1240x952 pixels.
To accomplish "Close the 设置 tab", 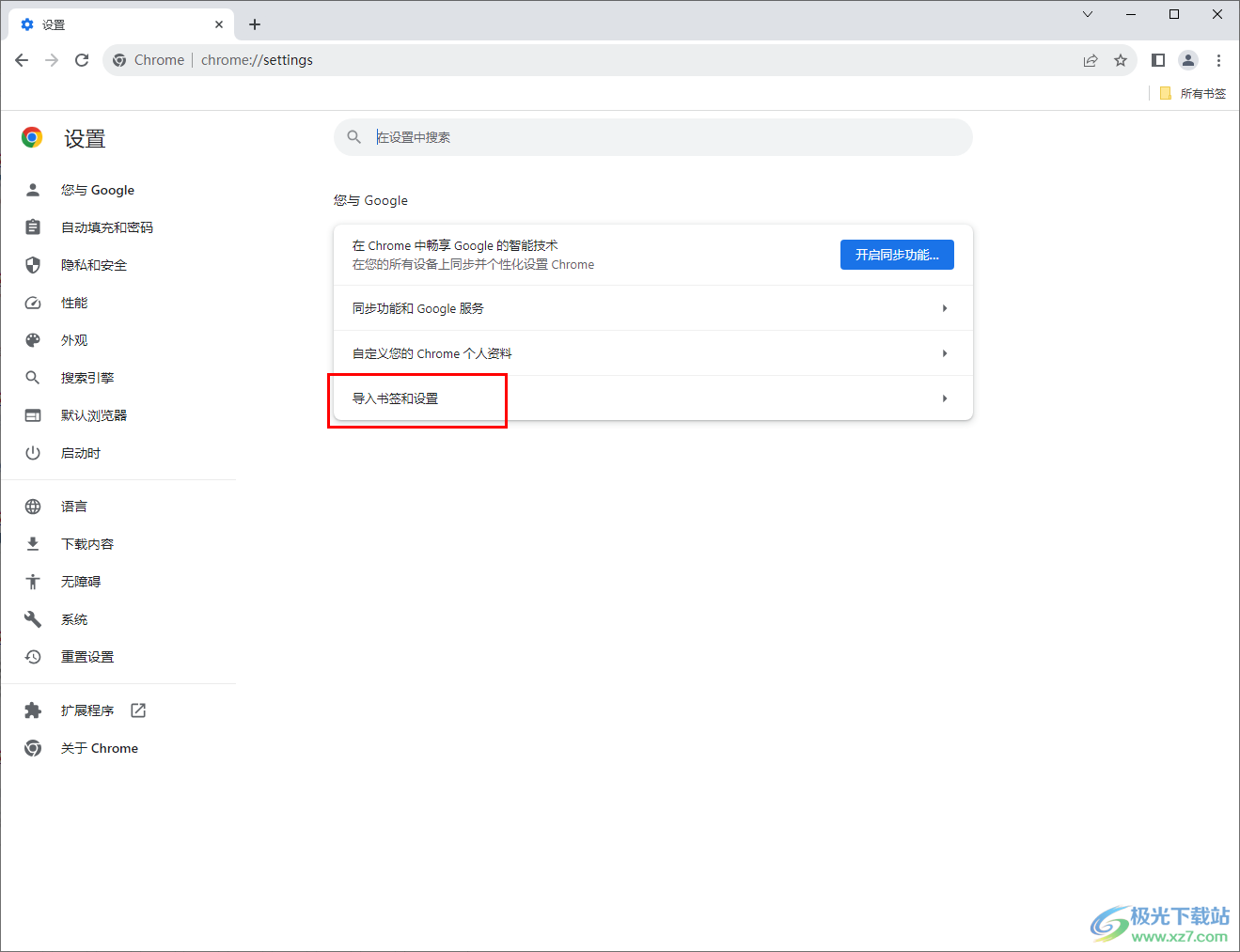I will click(x=219, y=24).
